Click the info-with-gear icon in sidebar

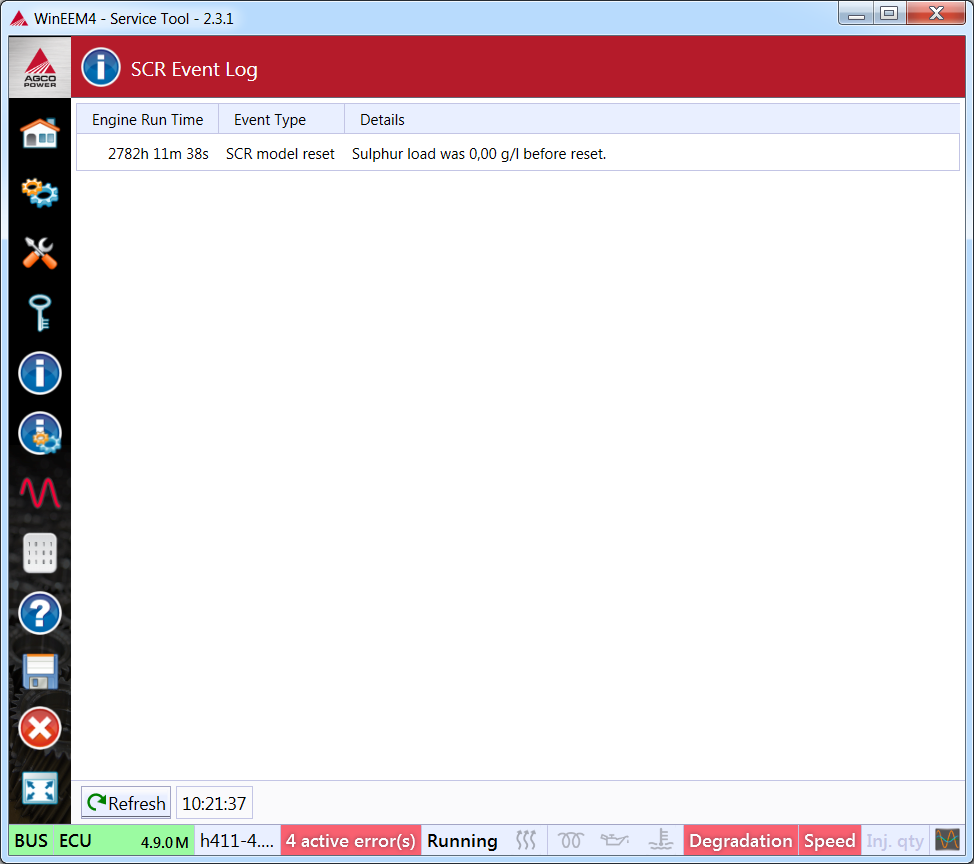[40, 434]
